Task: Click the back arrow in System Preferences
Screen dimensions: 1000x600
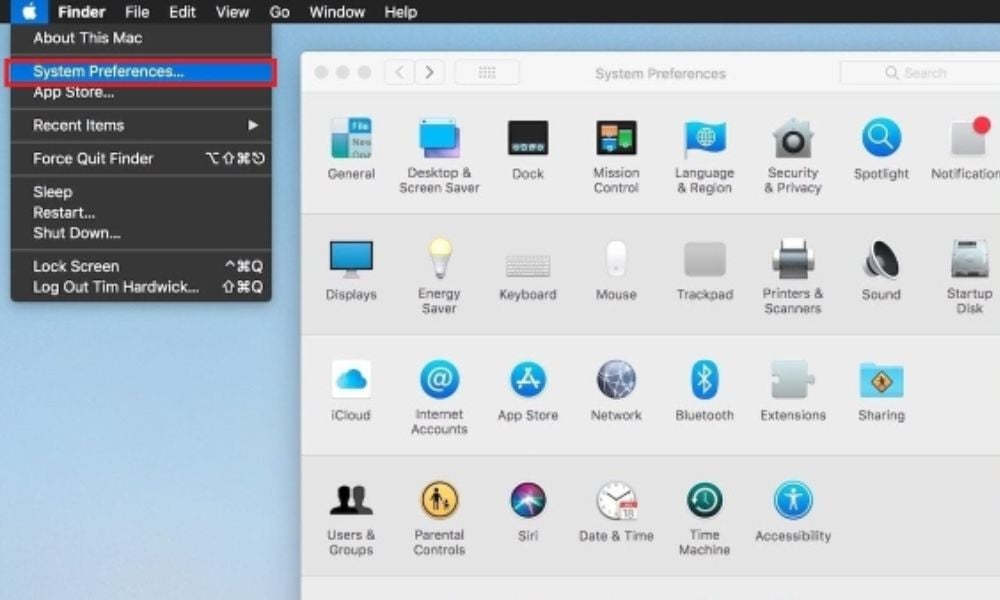Action: pyautogui.click(x=399, y=72)
